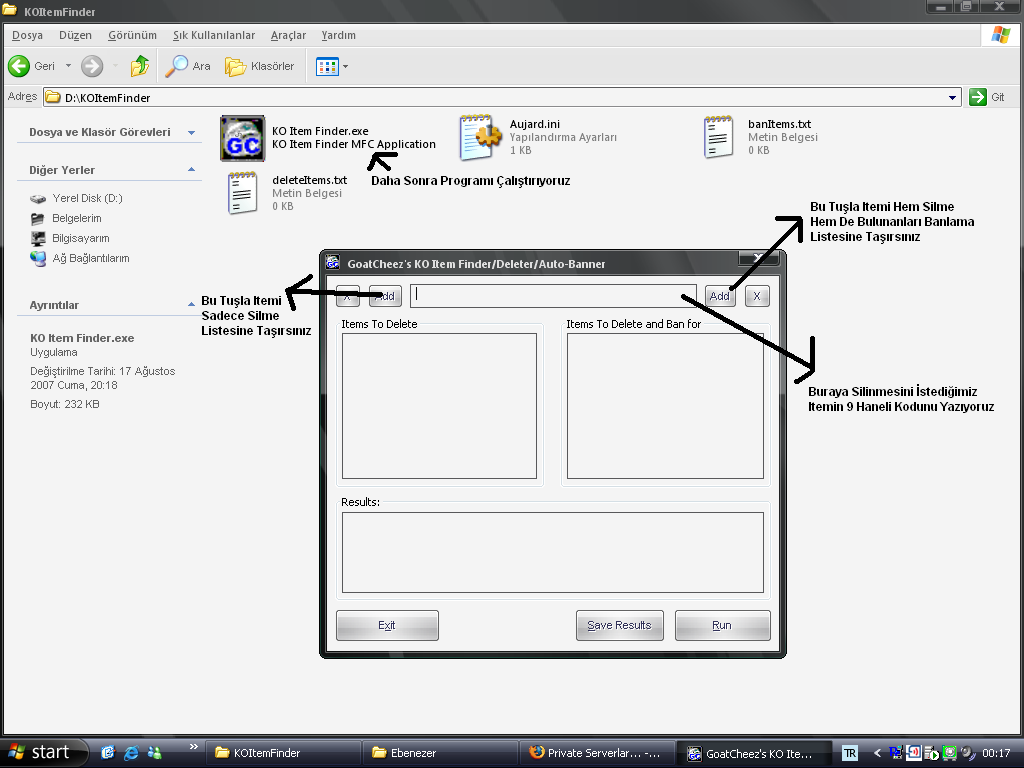Click left Add button for delete list
The image size is (1024, 768).
click(x=385, y=296)
